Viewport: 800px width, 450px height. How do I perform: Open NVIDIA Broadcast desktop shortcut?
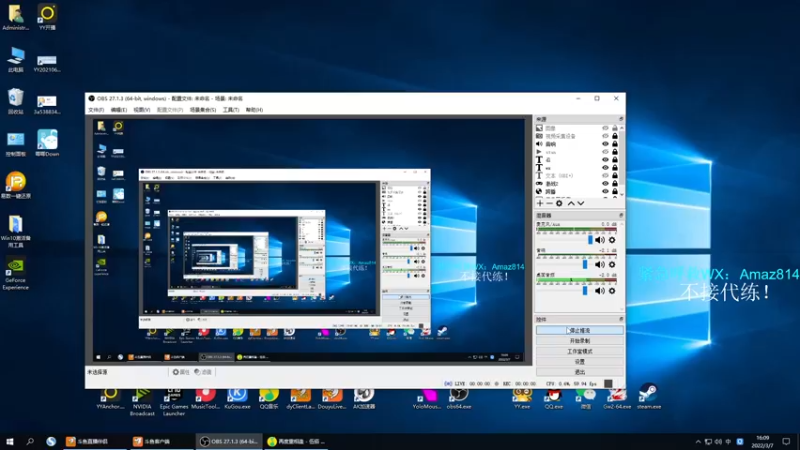(142, 402)
